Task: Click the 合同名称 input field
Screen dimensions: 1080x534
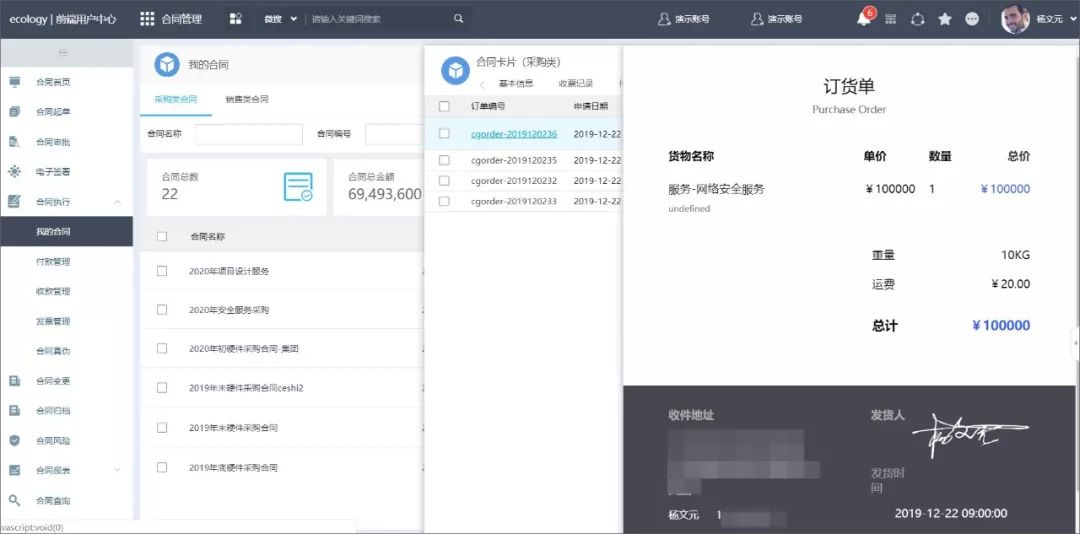Action: pyautogui.click(x=249, y=134)
